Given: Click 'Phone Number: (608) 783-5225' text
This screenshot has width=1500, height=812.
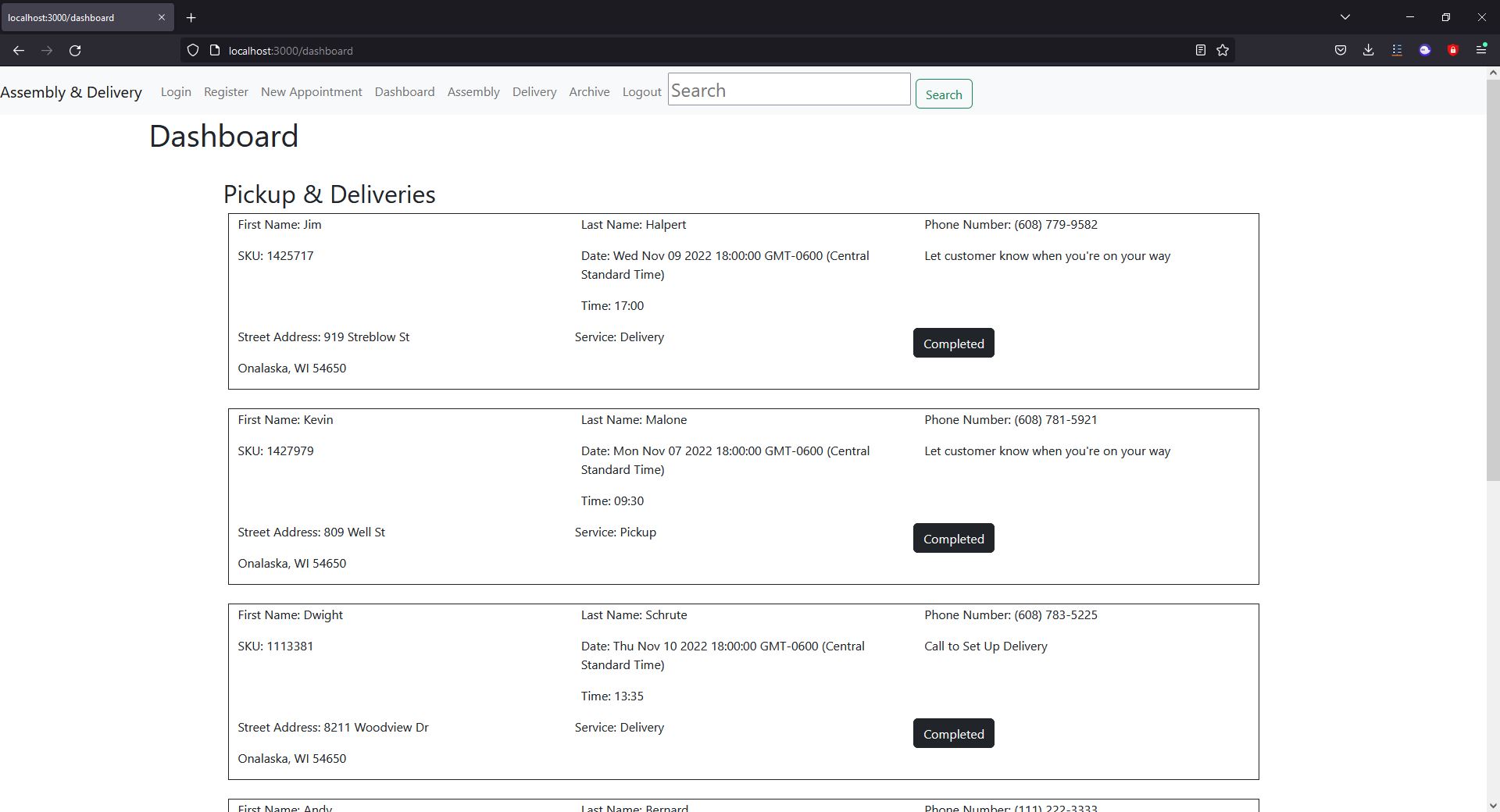Looking at the screenshot, I should click(1011, 615).
